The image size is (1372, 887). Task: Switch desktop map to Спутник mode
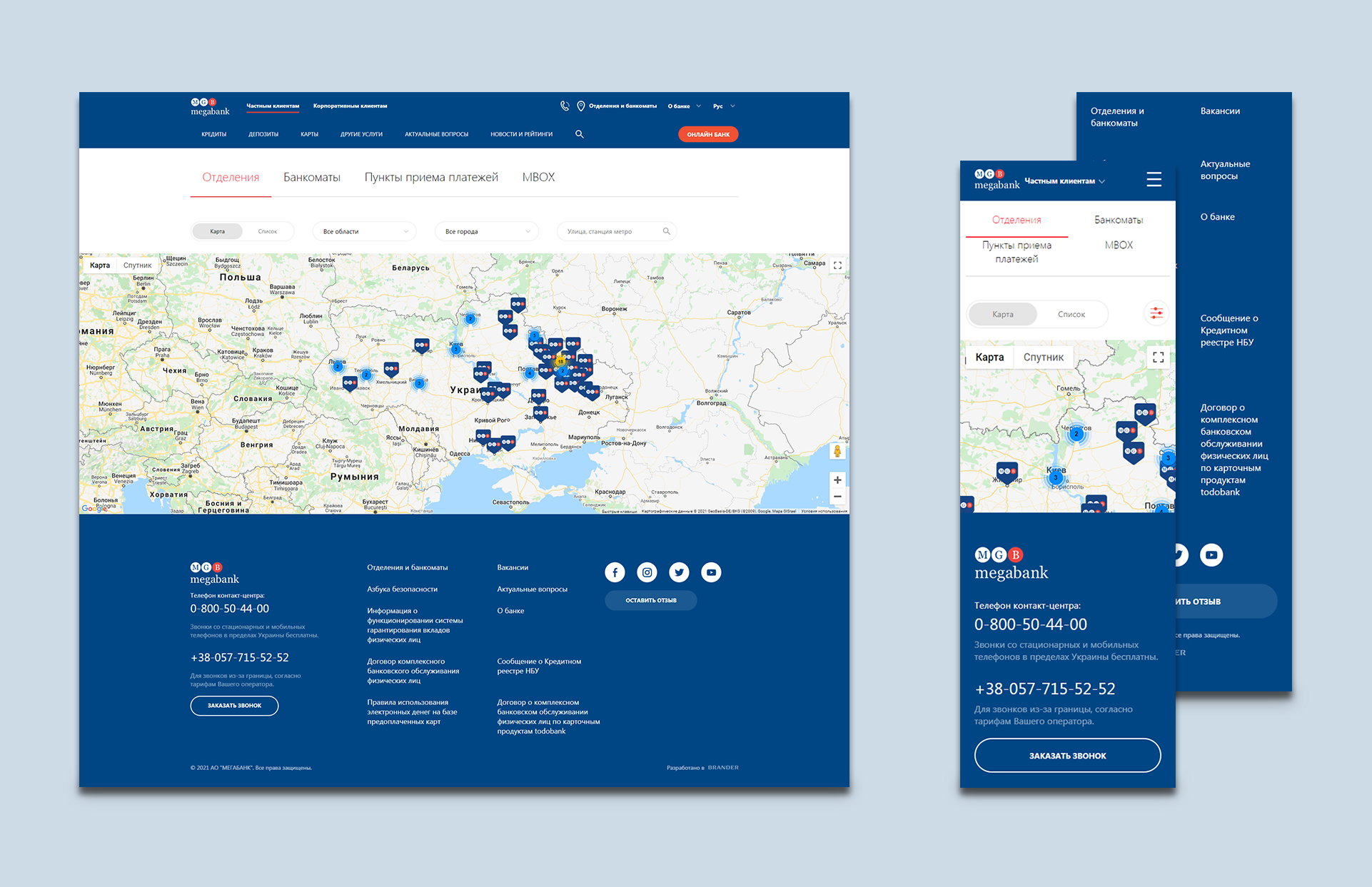(137, 265)
